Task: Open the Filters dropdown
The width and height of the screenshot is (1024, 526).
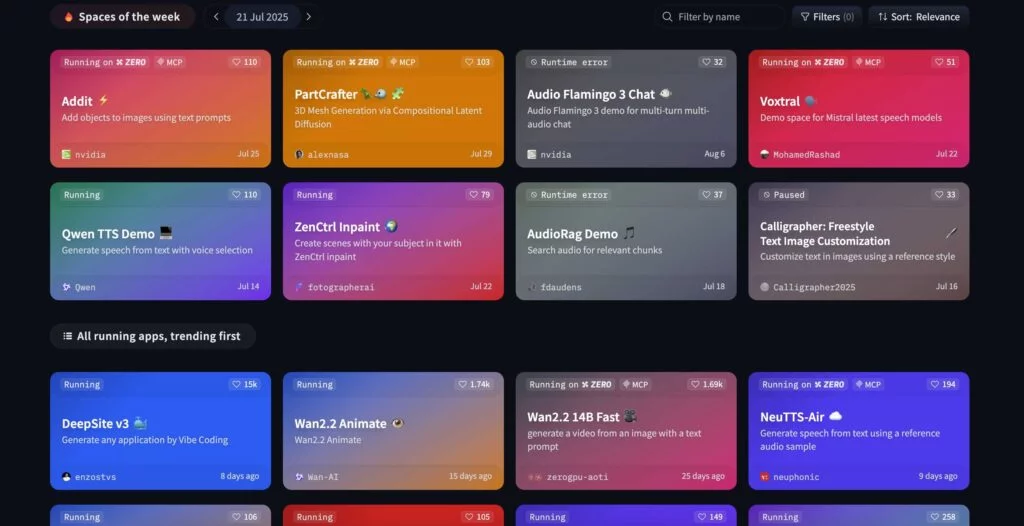Action: (826, 17)
